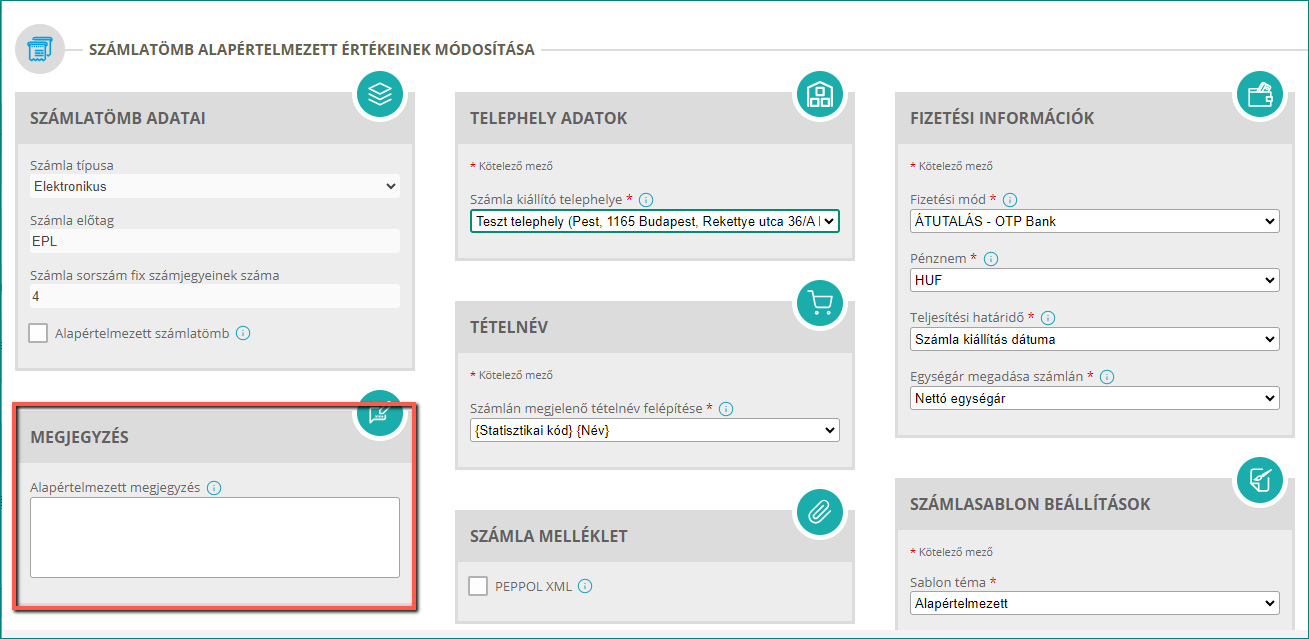This screenshot has width=1309, height=639.
Task: Open the Számla típusa dropdown
Action: point(215,186)
